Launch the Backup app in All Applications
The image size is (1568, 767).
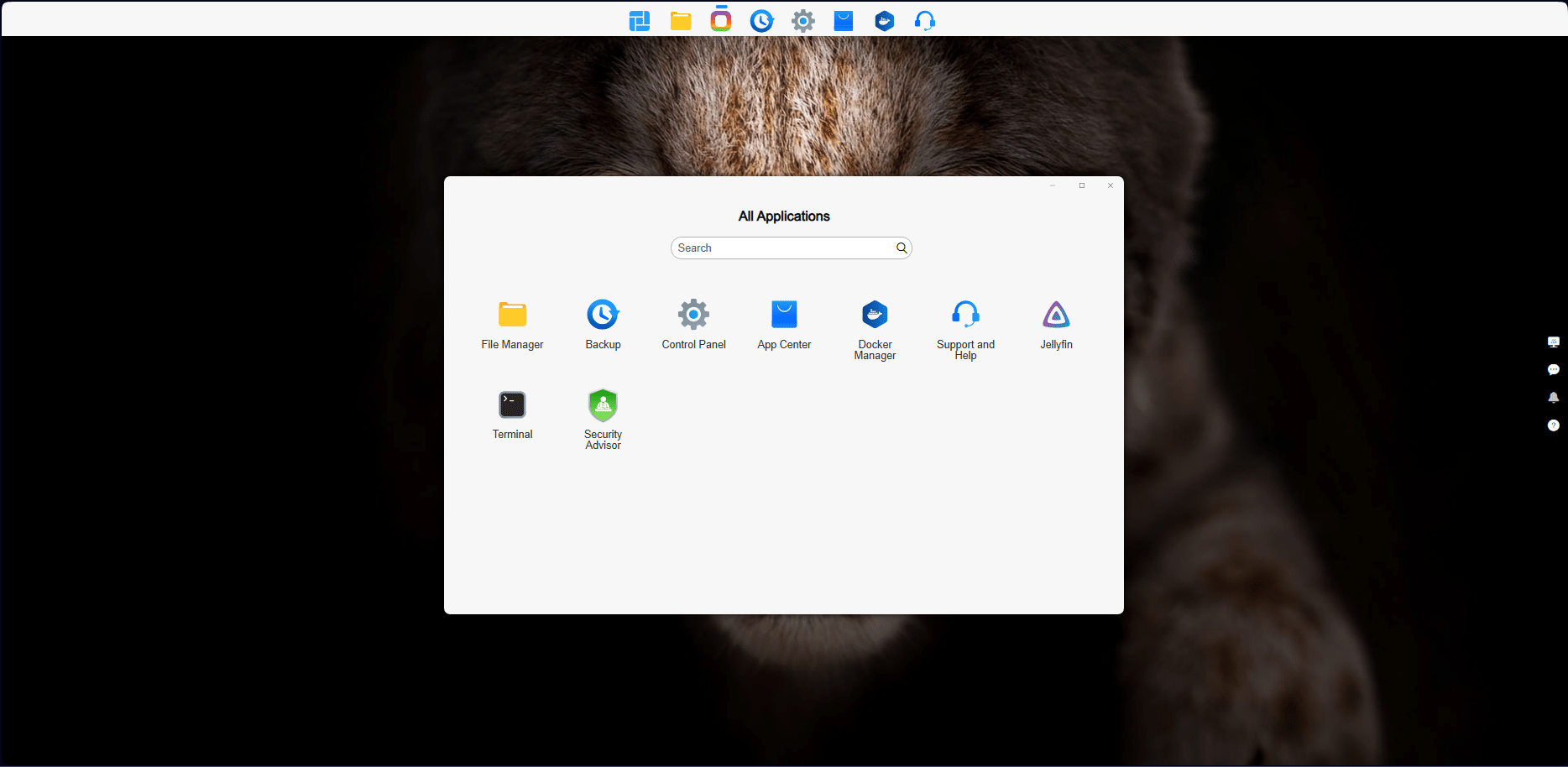click(x=603, y=315)
